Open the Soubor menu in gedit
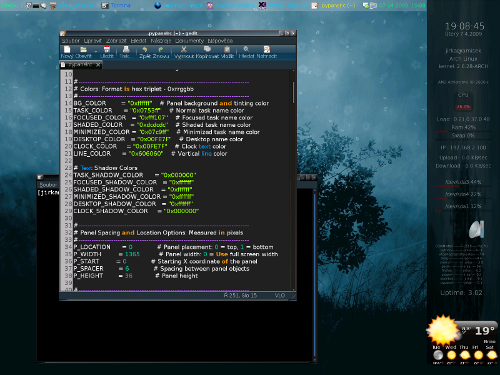 click(71, 41)
